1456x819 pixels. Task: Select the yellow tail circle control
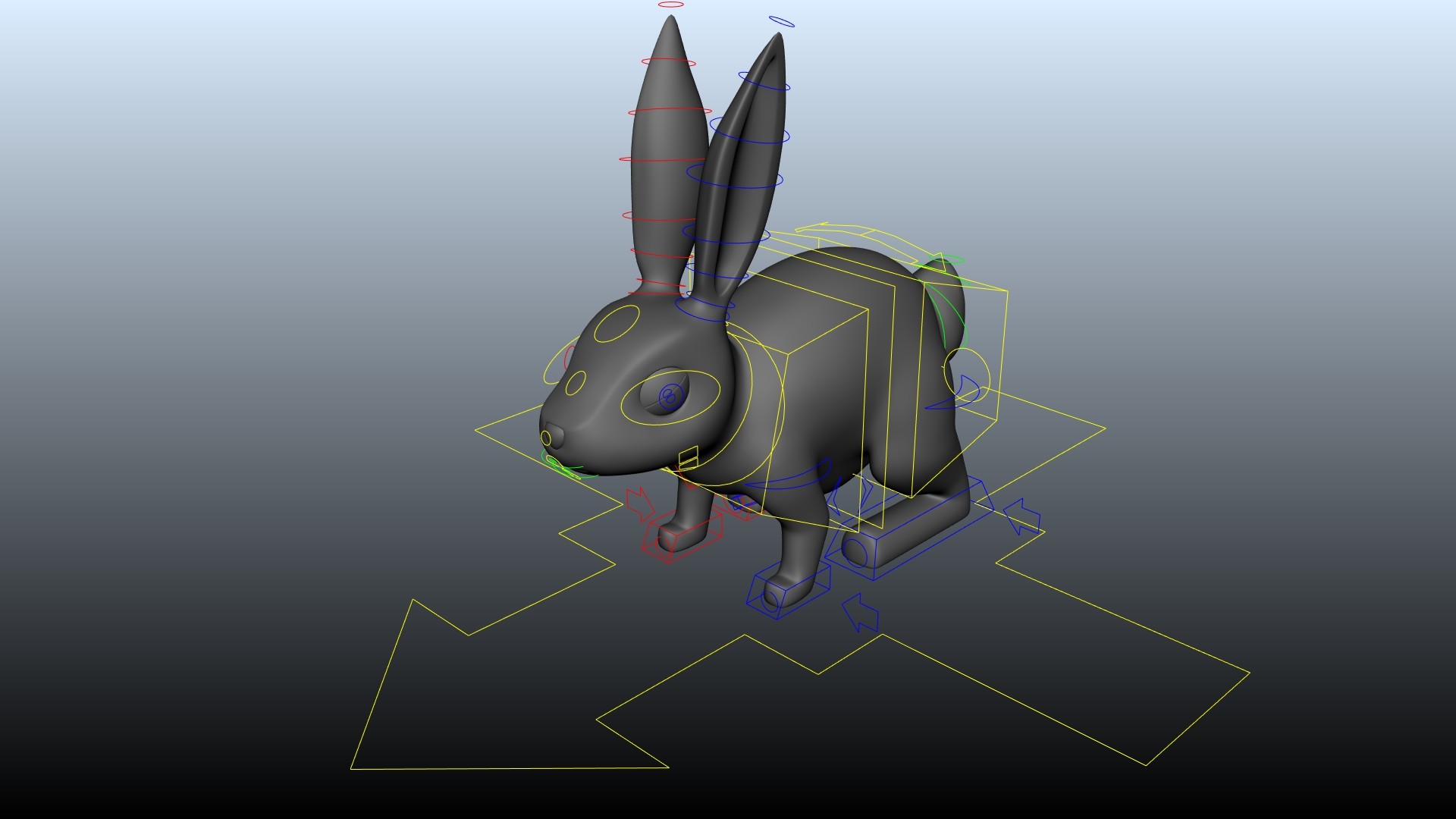(967, 374)
